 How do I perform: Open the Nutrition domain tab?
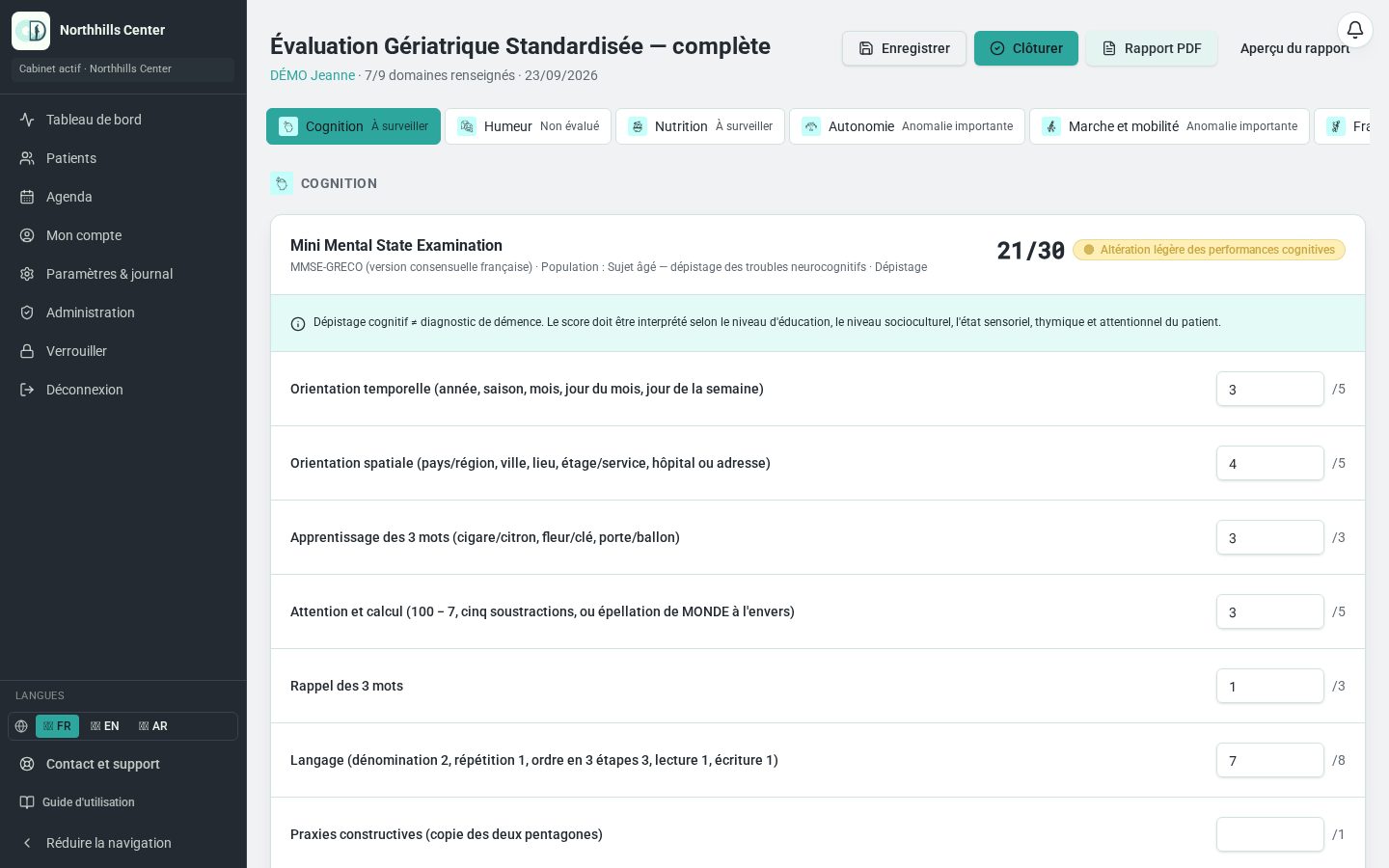pos(700,126)
